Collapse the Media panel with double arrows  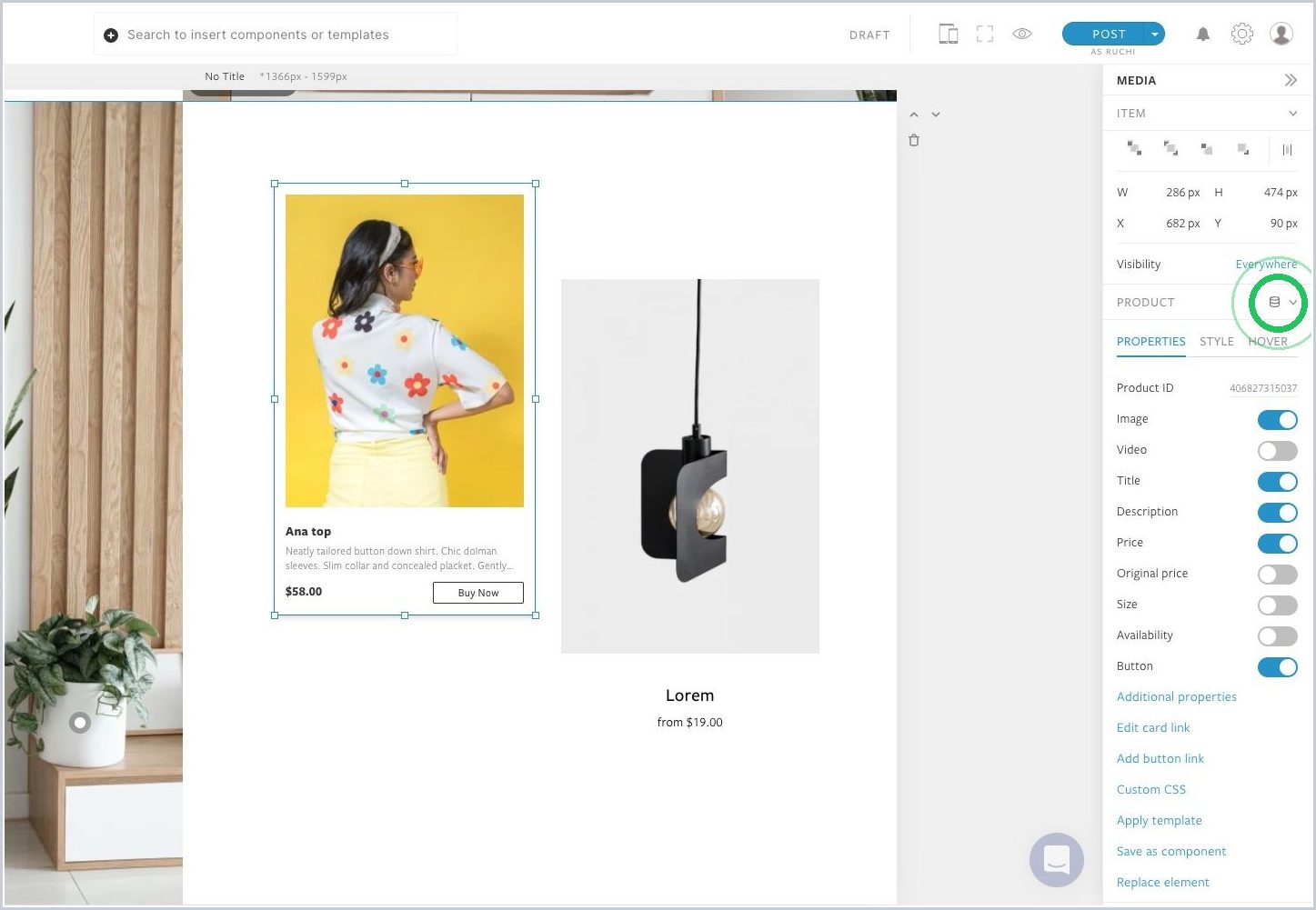pyautogui.click(x=1291, y=80)
